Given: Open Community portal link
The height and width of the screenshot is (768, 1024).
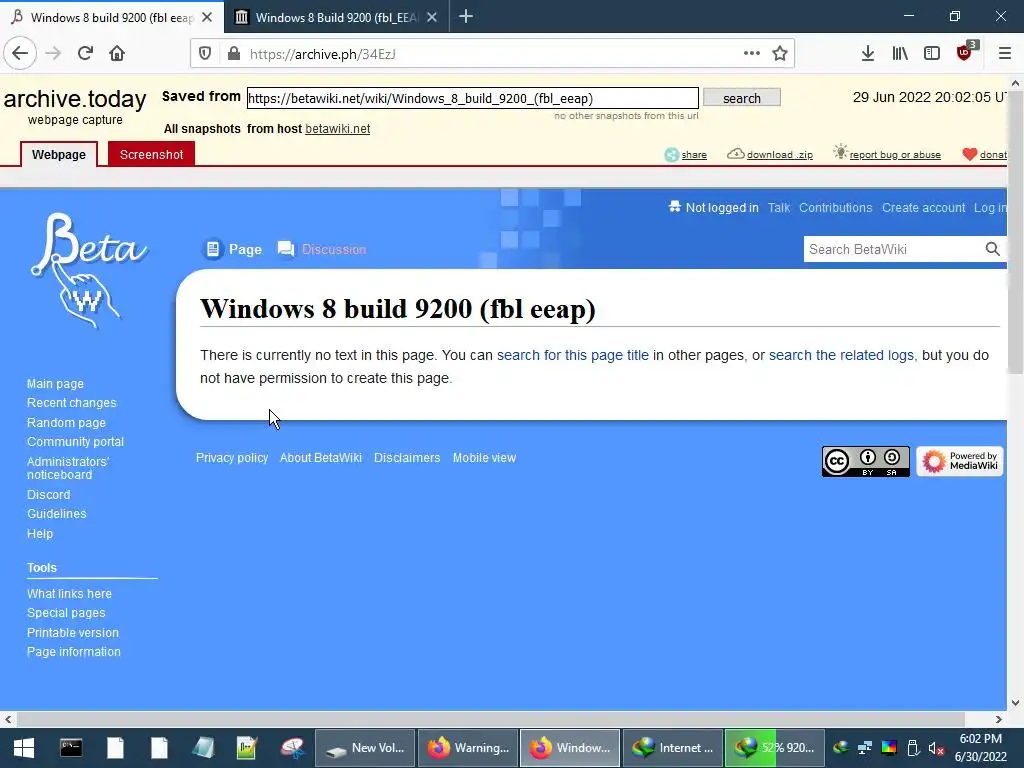Looking at the screenshot, I should [x=75, y=441].
